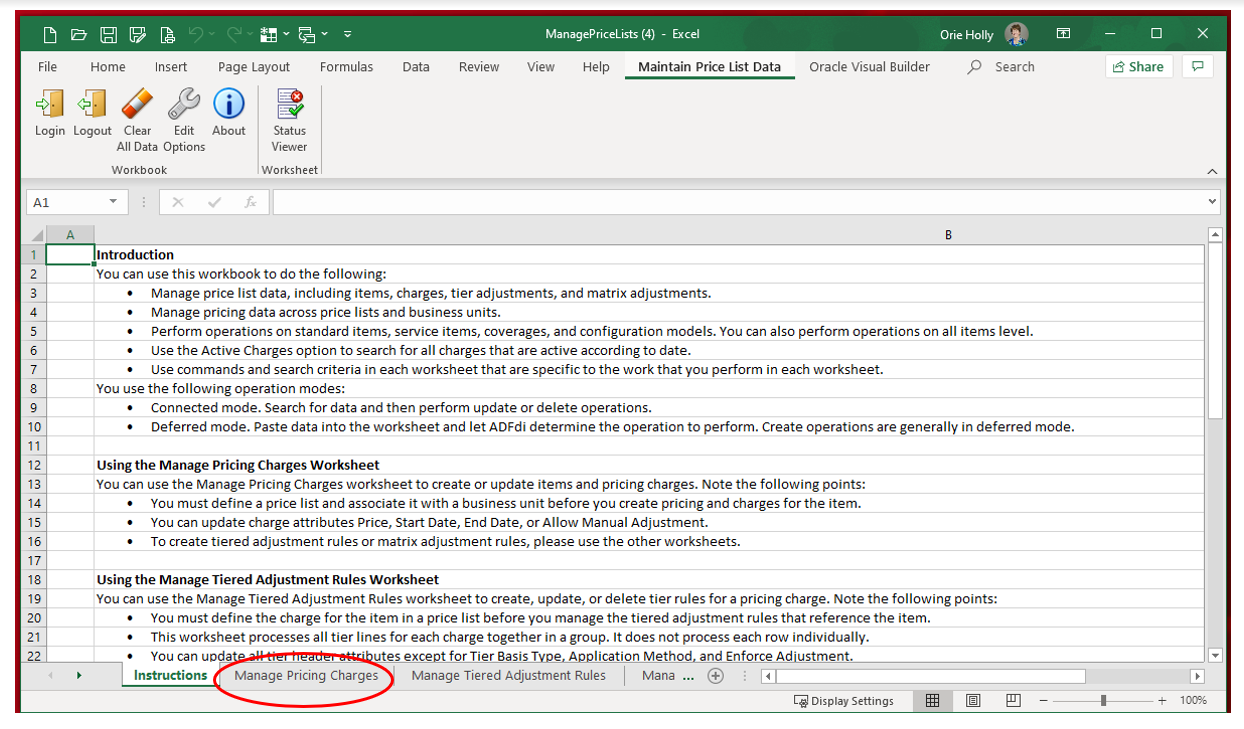The height and width of the screenshot is (729, 1244).
Task: Click the Save icon in Quick Access Toolbar
Action: [108, 35]
